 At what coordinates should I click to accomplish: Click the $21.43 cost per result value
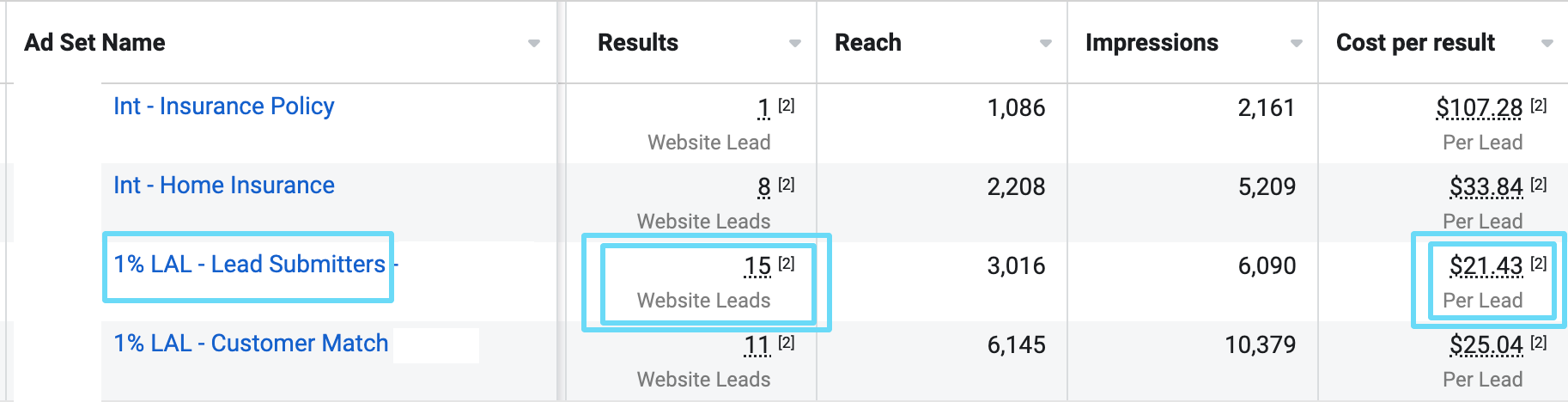point(1486,266)
